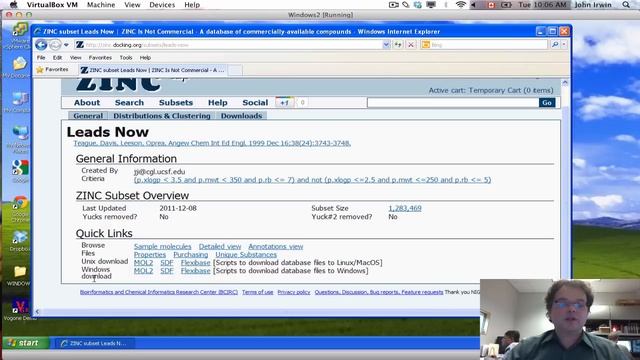Click the docking.org address bar
640x360 pixels.
point(229,45)
